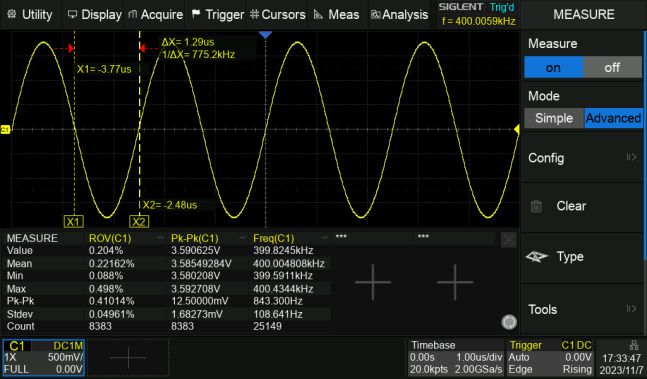Turn Measure off

click(612, 67)
